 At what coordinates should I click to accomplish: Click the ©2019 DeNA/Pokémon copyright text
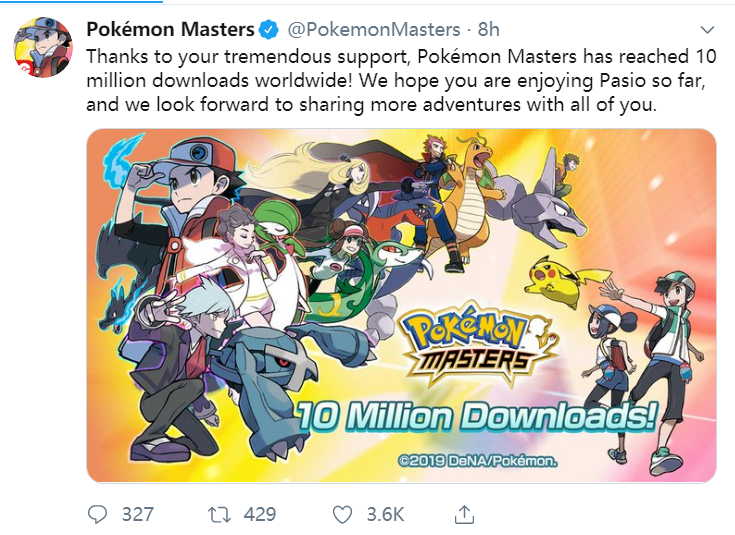click(x=477, y=461)
